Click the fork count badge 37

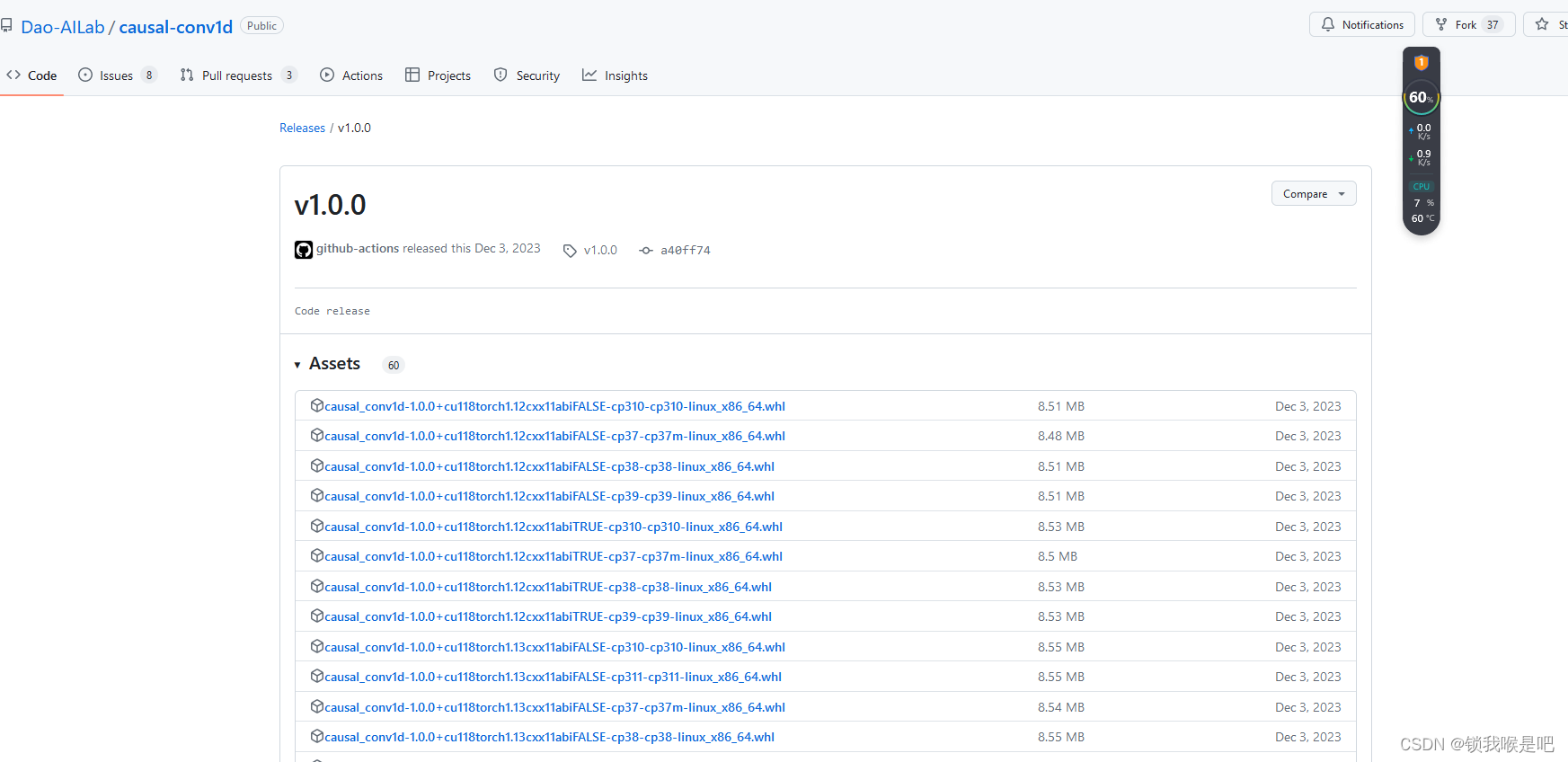1493,24
